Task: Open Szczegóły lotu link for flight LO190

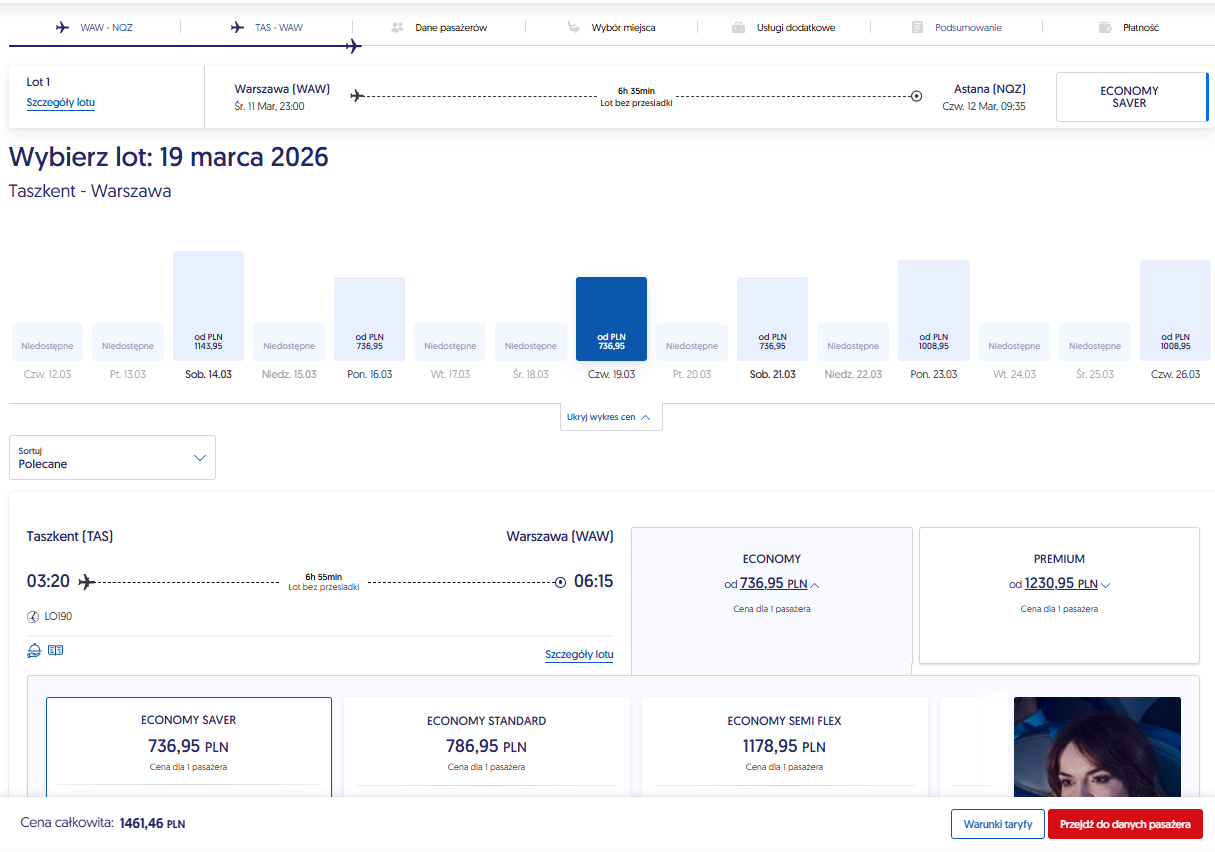Action: point(579,655)
